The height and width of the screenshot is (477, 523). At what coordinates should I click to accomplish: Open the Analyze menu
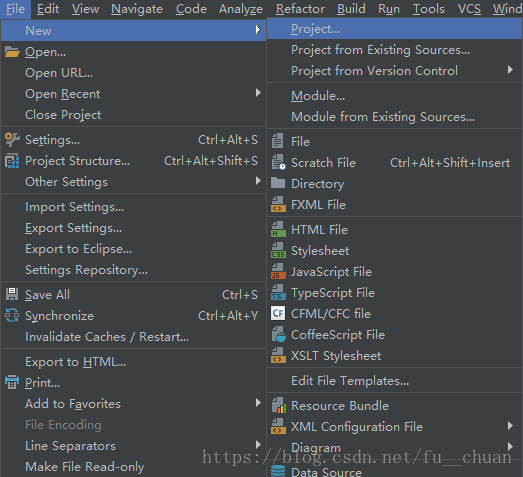tap(241, 9)
